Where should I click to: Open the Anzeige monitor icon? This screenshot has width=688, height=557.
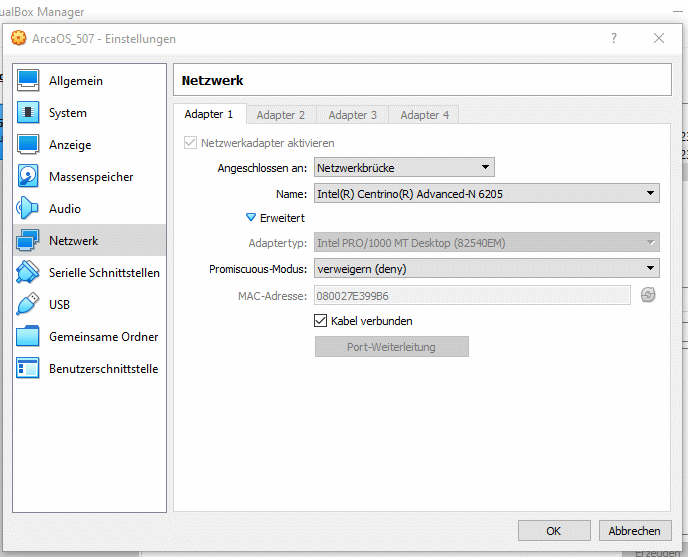(x=28, y=144)
